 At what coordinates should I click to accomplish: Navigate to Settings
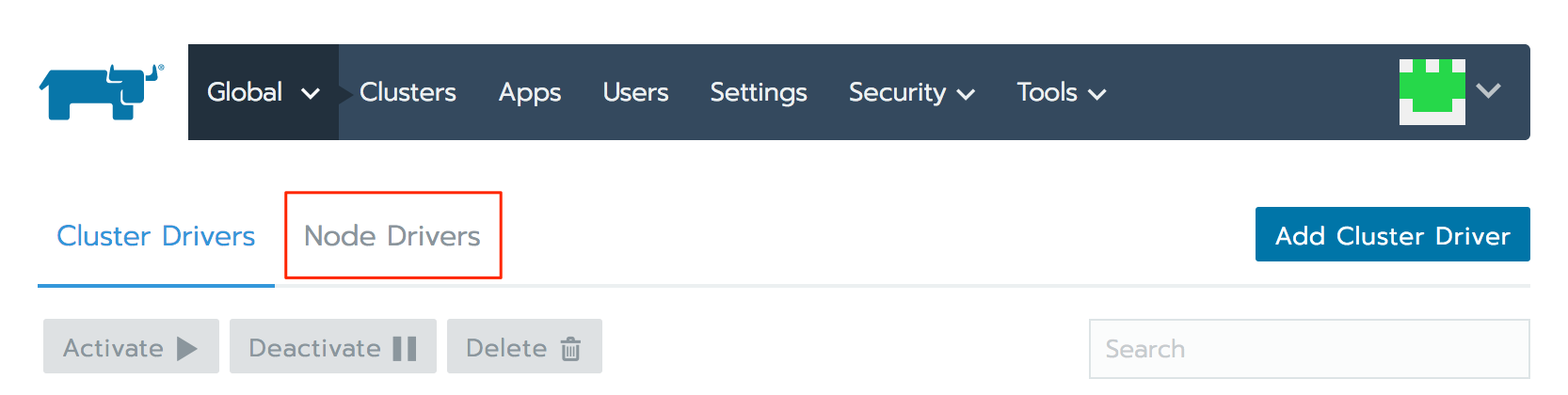coord(759,92)
